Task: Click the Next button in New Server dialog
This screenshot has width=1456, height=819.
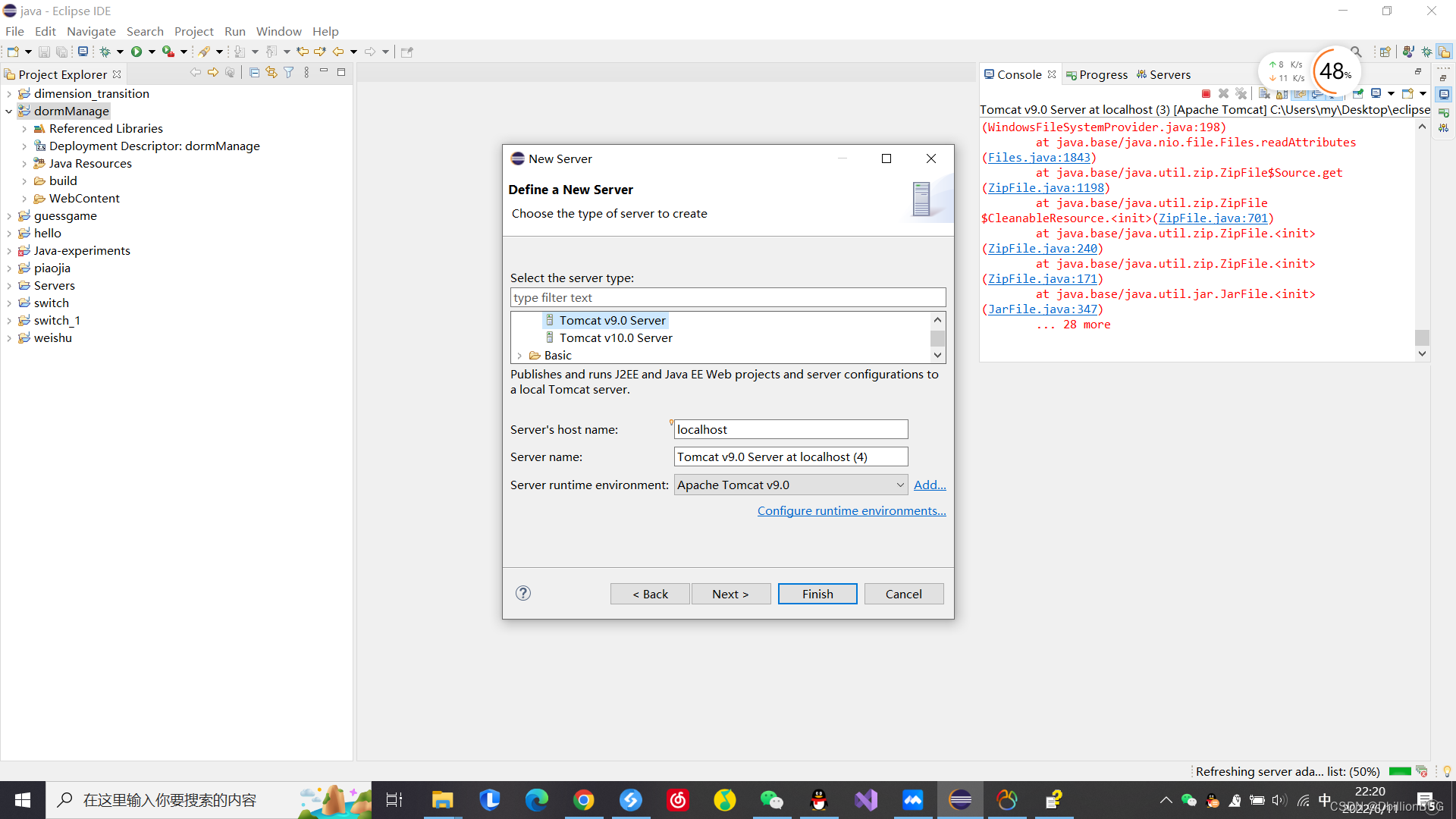Action: tap(731, 593)
